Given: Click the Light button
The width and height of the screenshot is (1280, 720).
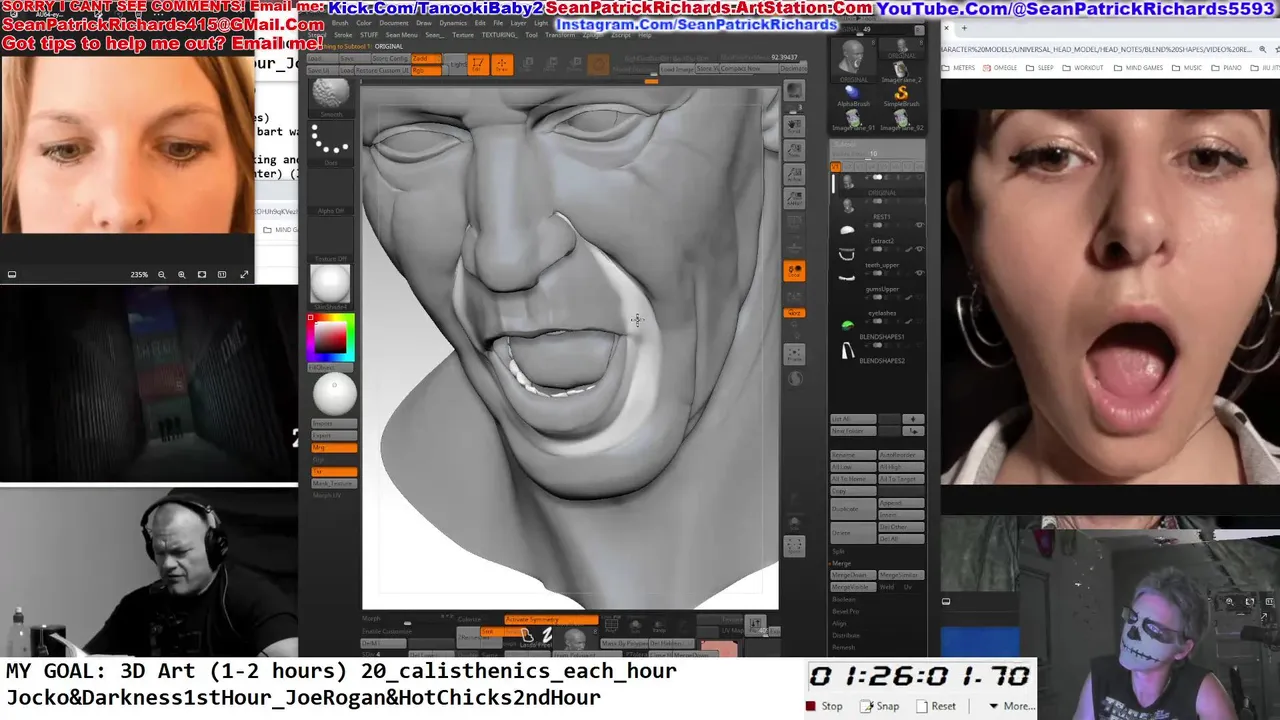Looking at the screenshot, I should pyautogui.click(x=455, y=64).
